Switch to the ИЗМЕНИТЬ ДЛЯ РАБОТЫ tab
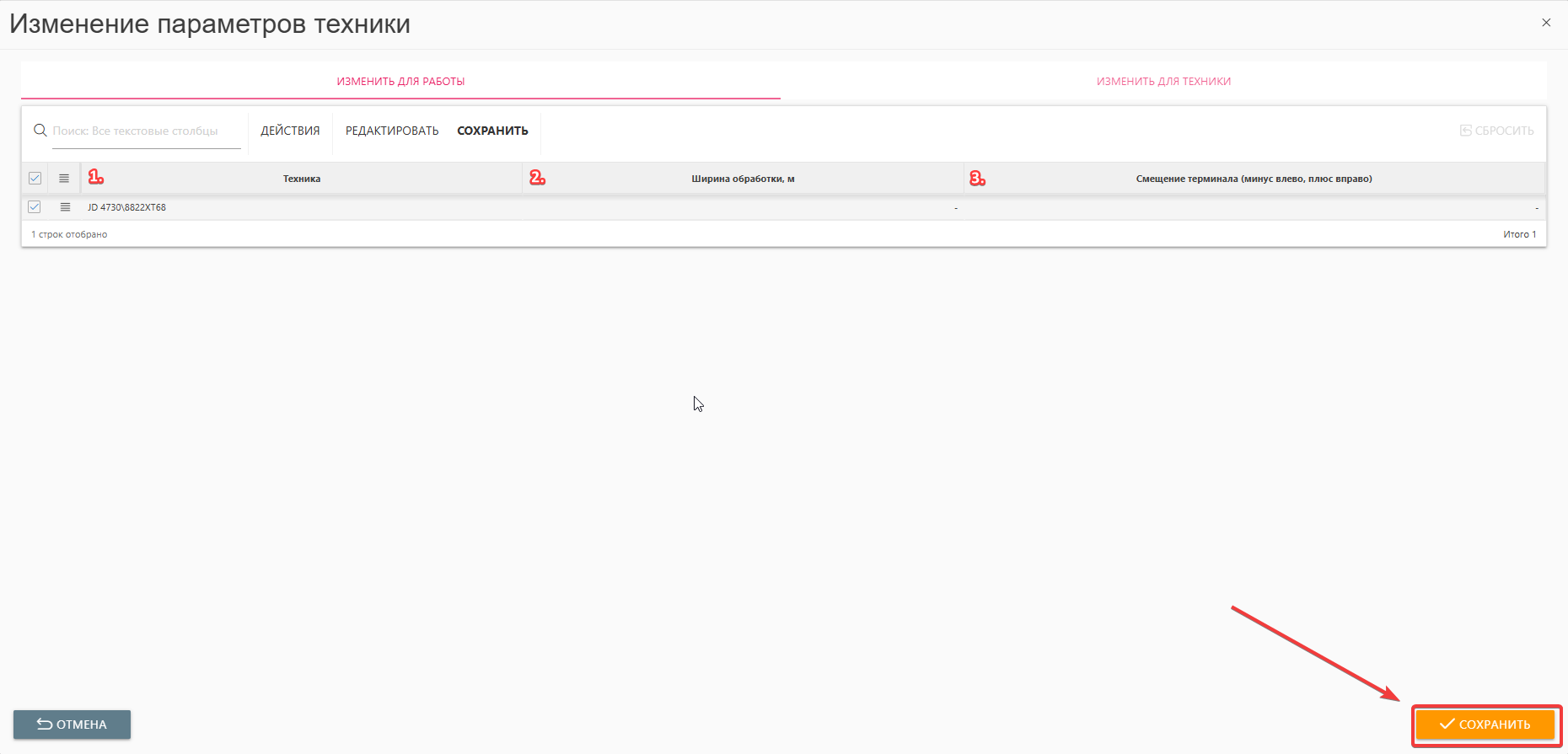This screenshot has width=1568, height=754. [x=400, y=82]
